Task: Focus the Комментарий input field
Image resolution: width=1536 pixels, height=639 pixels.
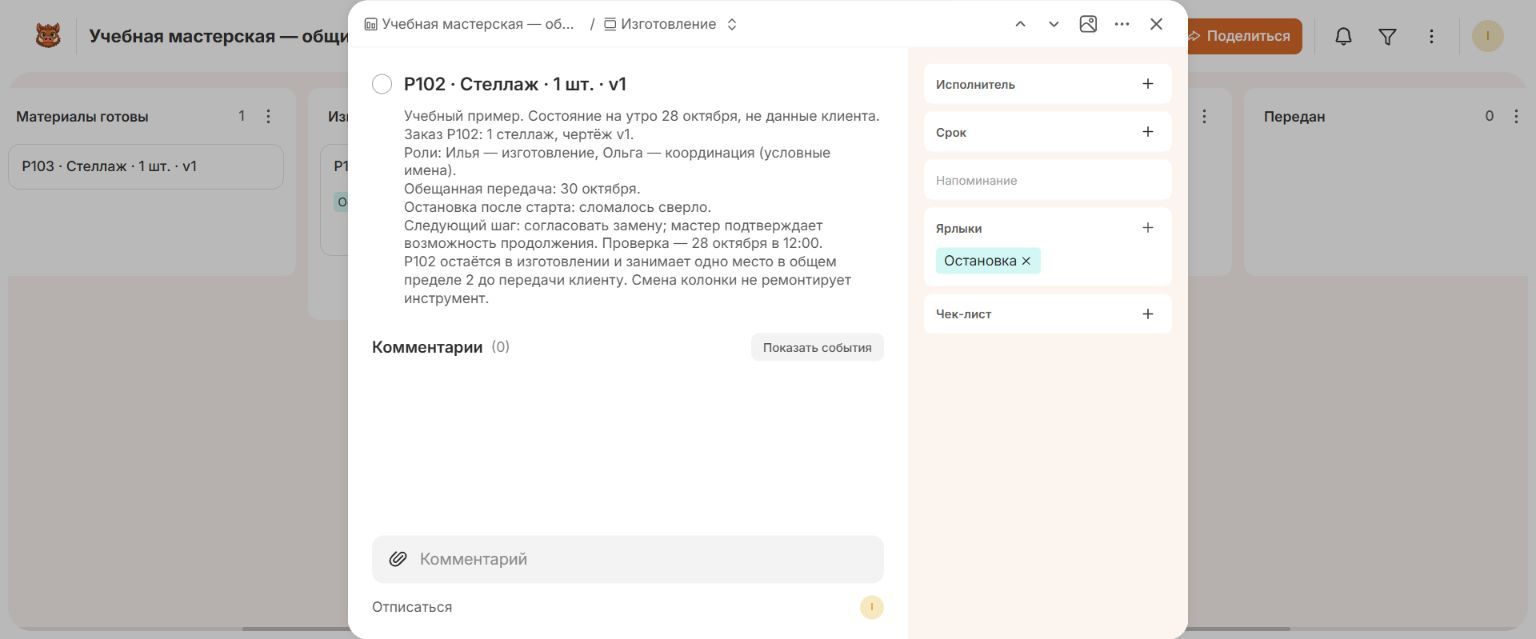Action: pyautogui.click(x=628, y=559)
